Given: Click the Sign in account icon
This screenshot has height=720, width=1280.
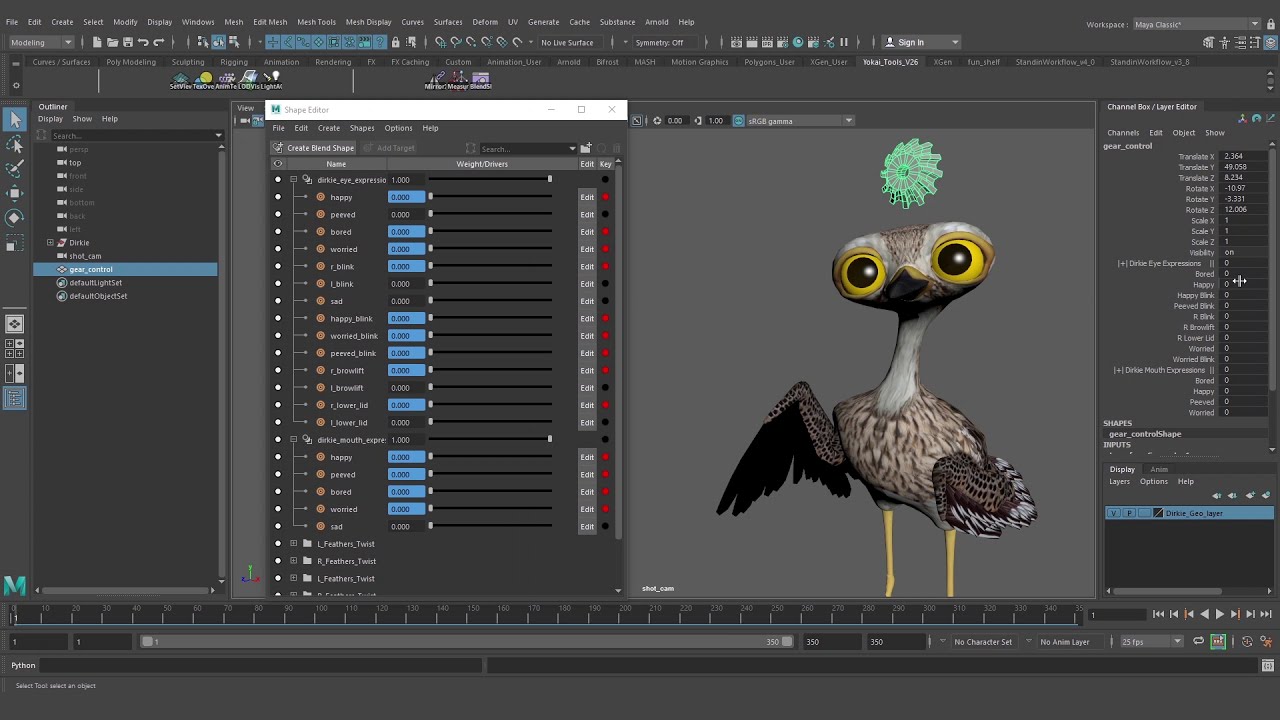Looking at the screenshot, I should point(890,42).
